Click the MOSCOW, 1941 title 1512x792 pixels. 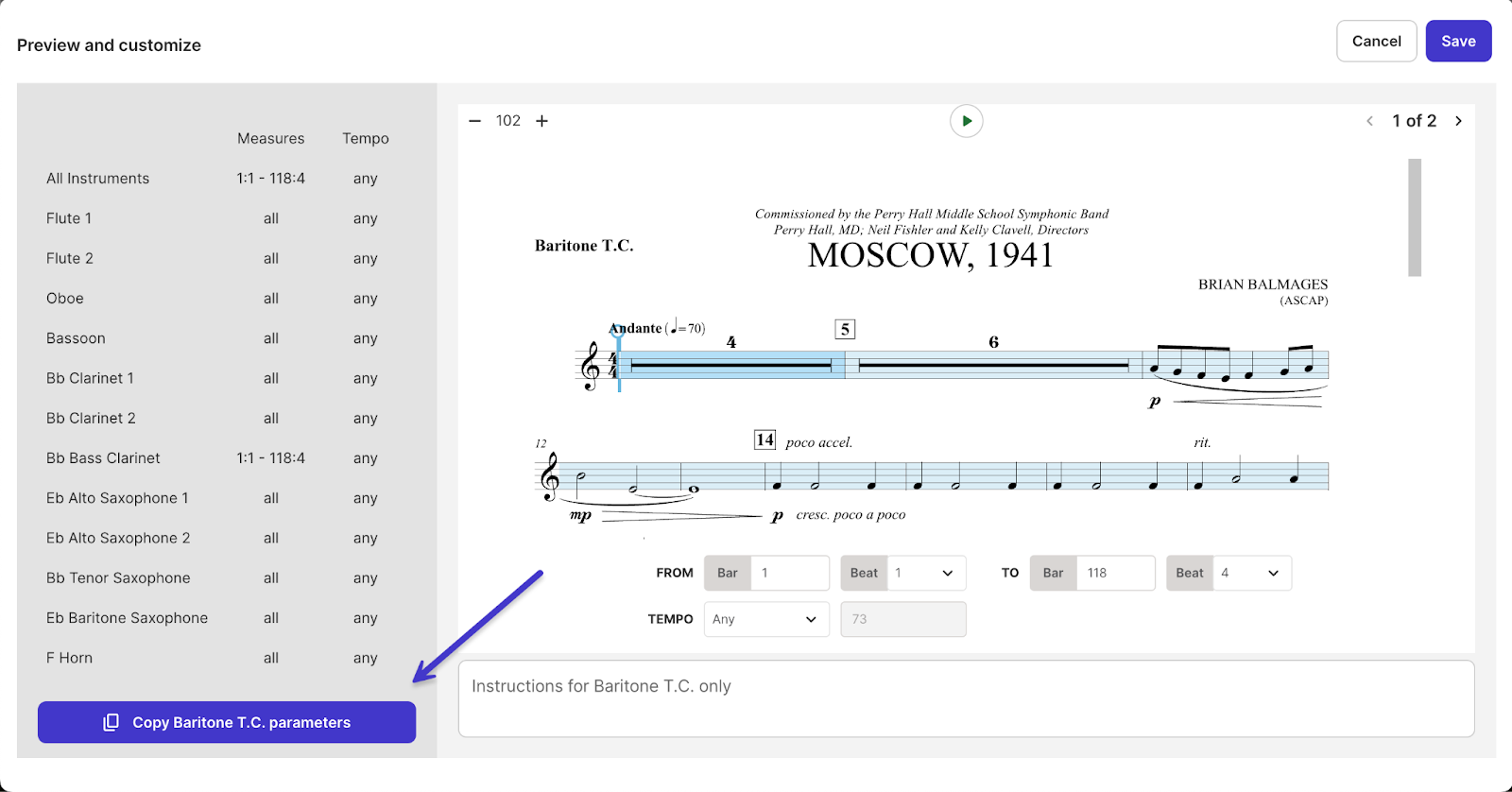coord(931,255)
